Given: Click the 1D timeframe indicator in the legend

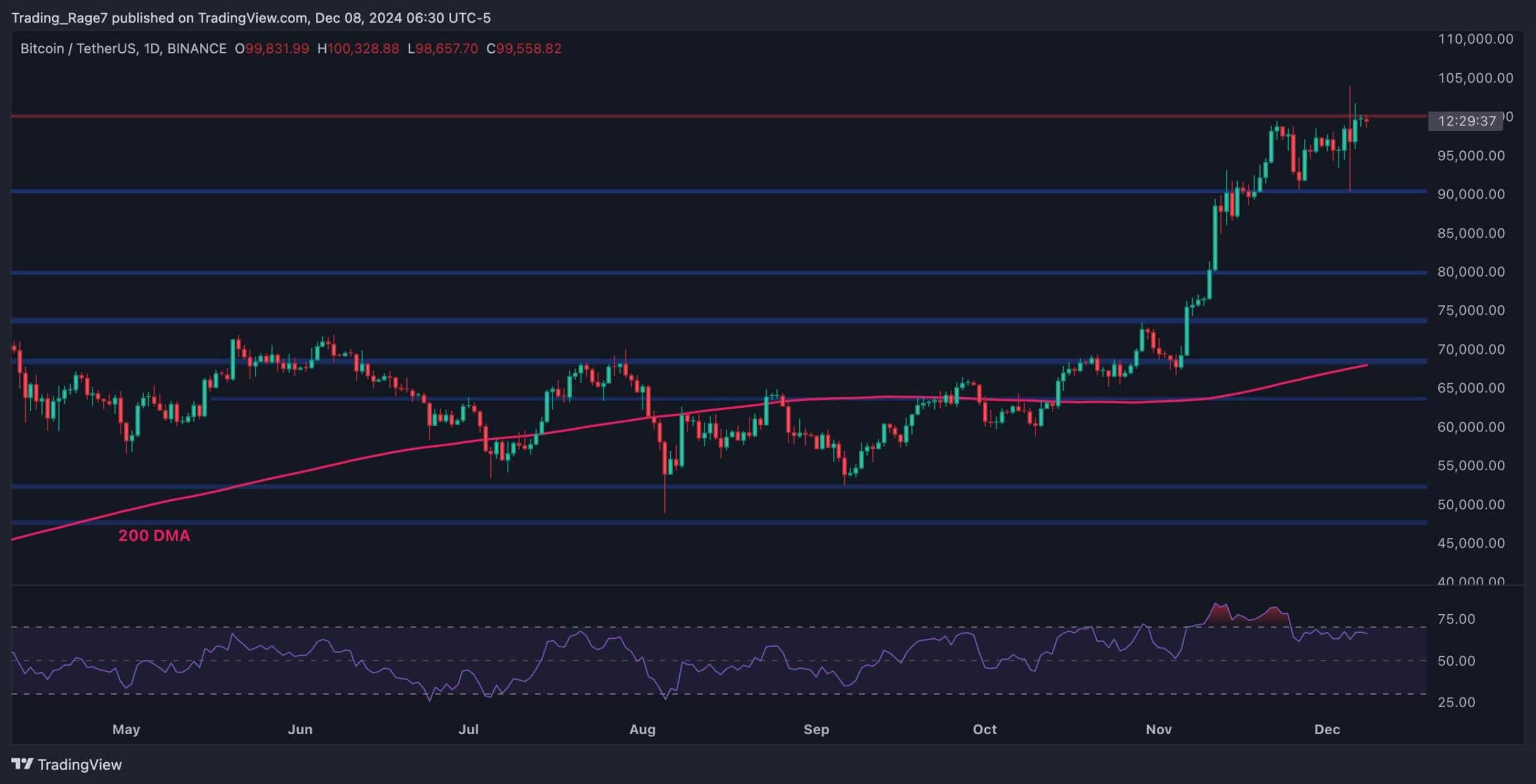Looking at the screenshot, I should coord(153,49).
